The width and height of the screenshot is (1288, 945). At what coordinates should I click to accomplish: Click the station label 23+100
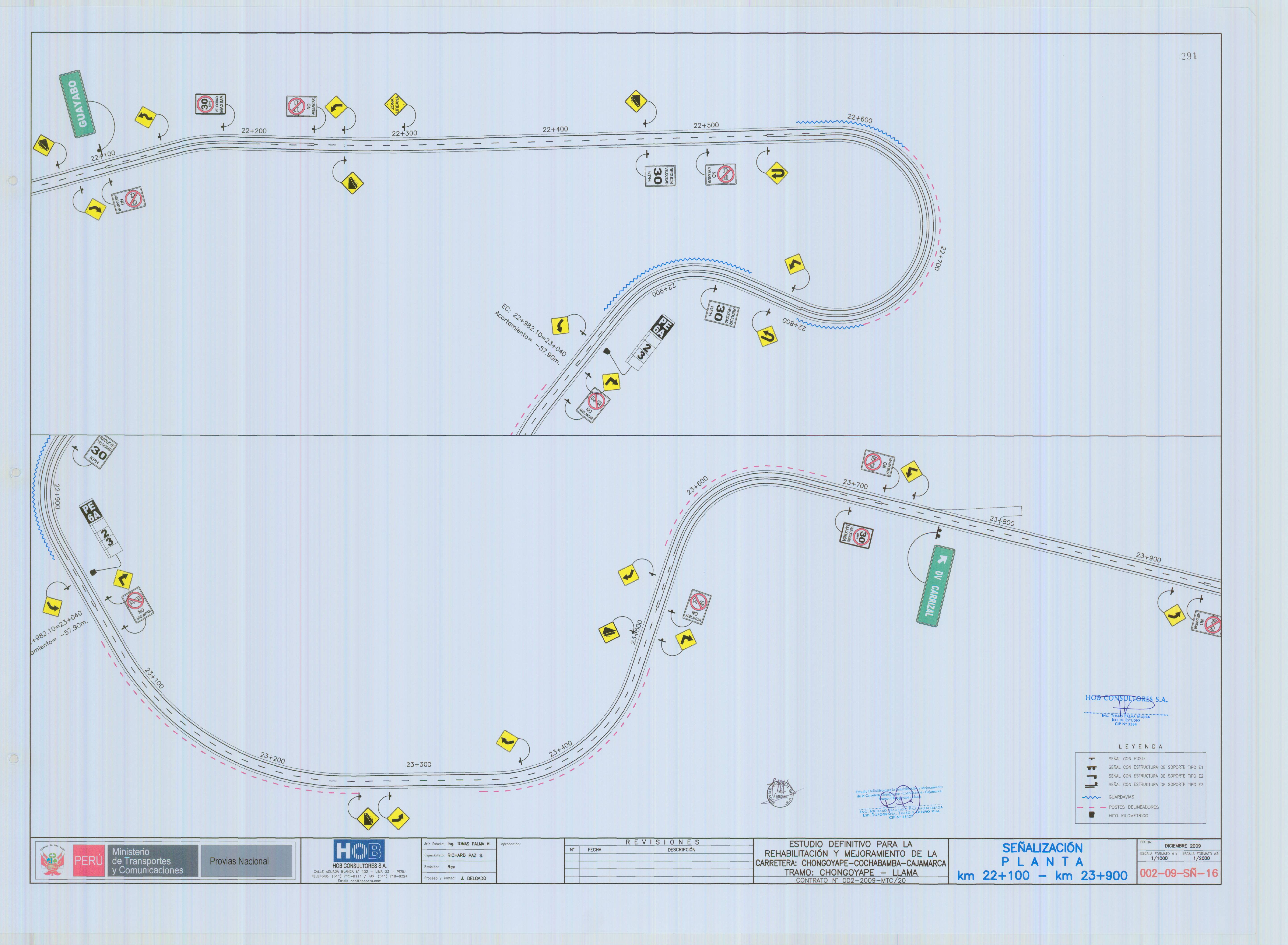coord(154,678)
